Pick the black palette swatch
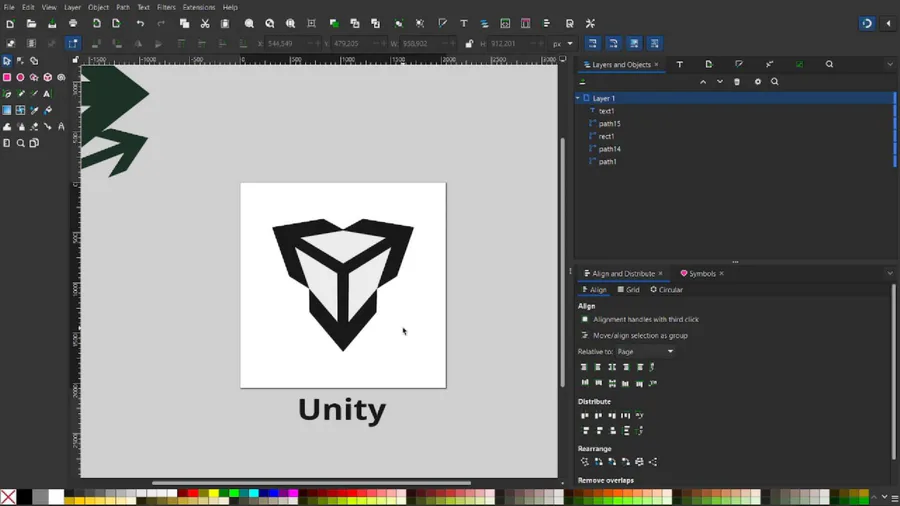The width and height of the screenshot is (900, 506). click(x=24, y=496)
